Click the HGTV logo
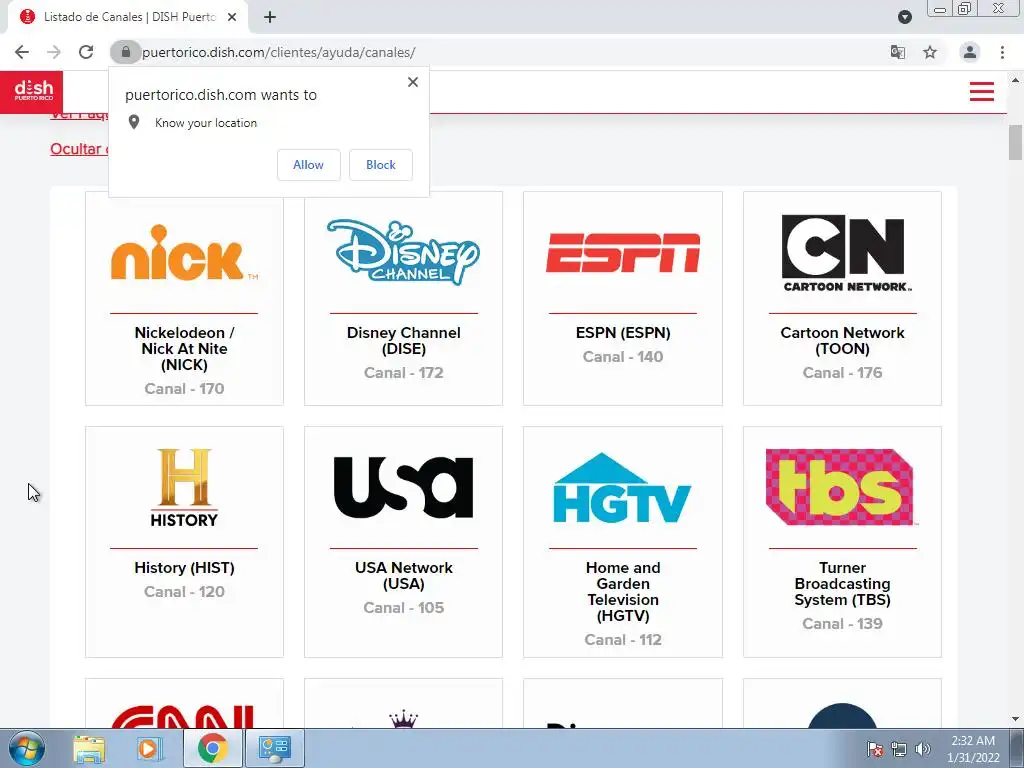 point(622,488)
